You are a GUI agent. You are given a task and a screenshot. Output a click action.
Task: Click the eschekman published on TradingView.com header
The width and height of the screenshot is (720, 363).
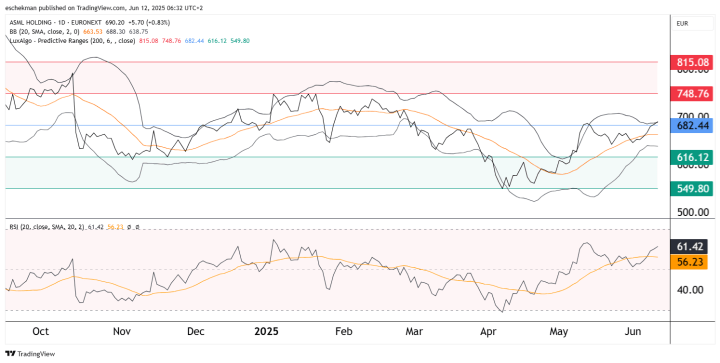click(x=104, y=8)
